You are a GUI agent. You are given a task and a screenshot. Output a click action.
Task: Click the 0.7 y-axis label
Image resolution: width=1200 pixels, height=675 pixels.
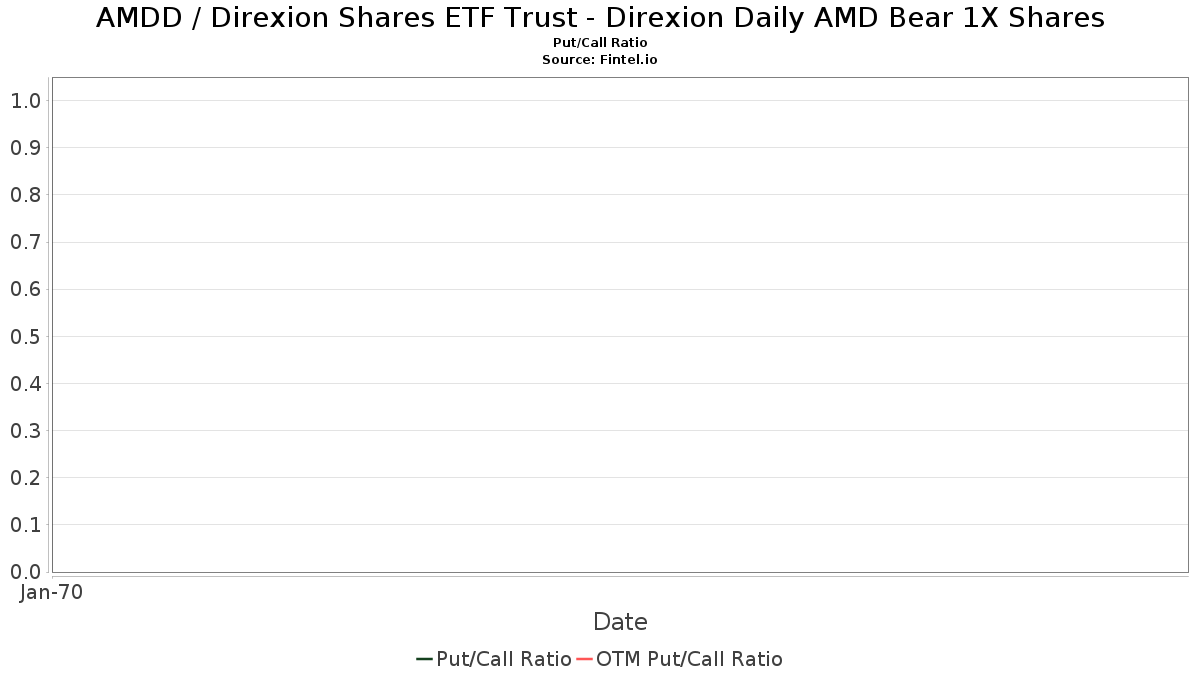(x=25, y=241)
